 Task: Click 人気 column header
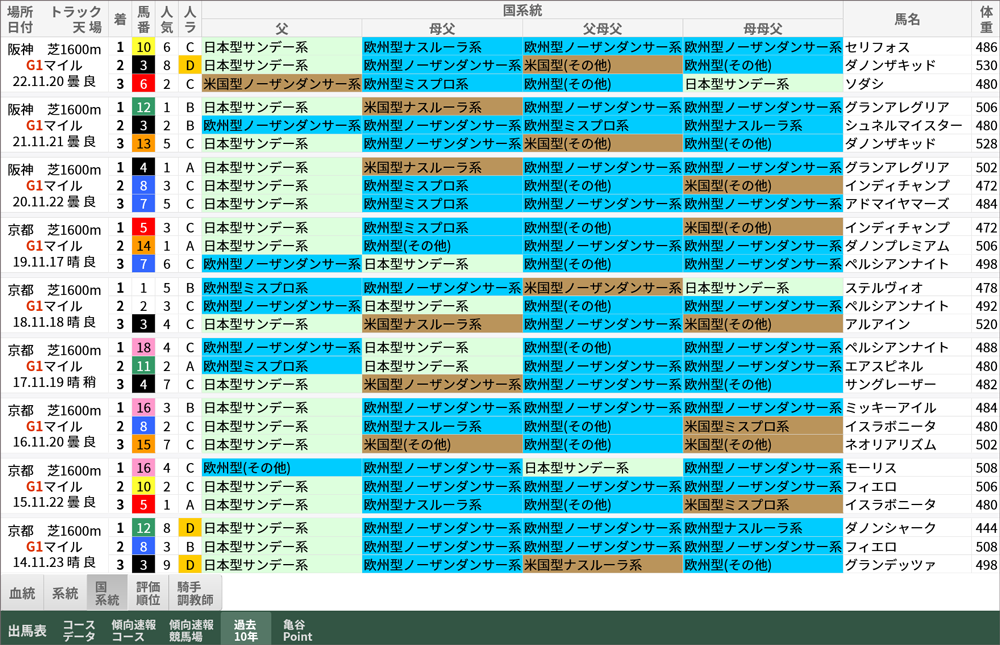(x=166, y=19)
